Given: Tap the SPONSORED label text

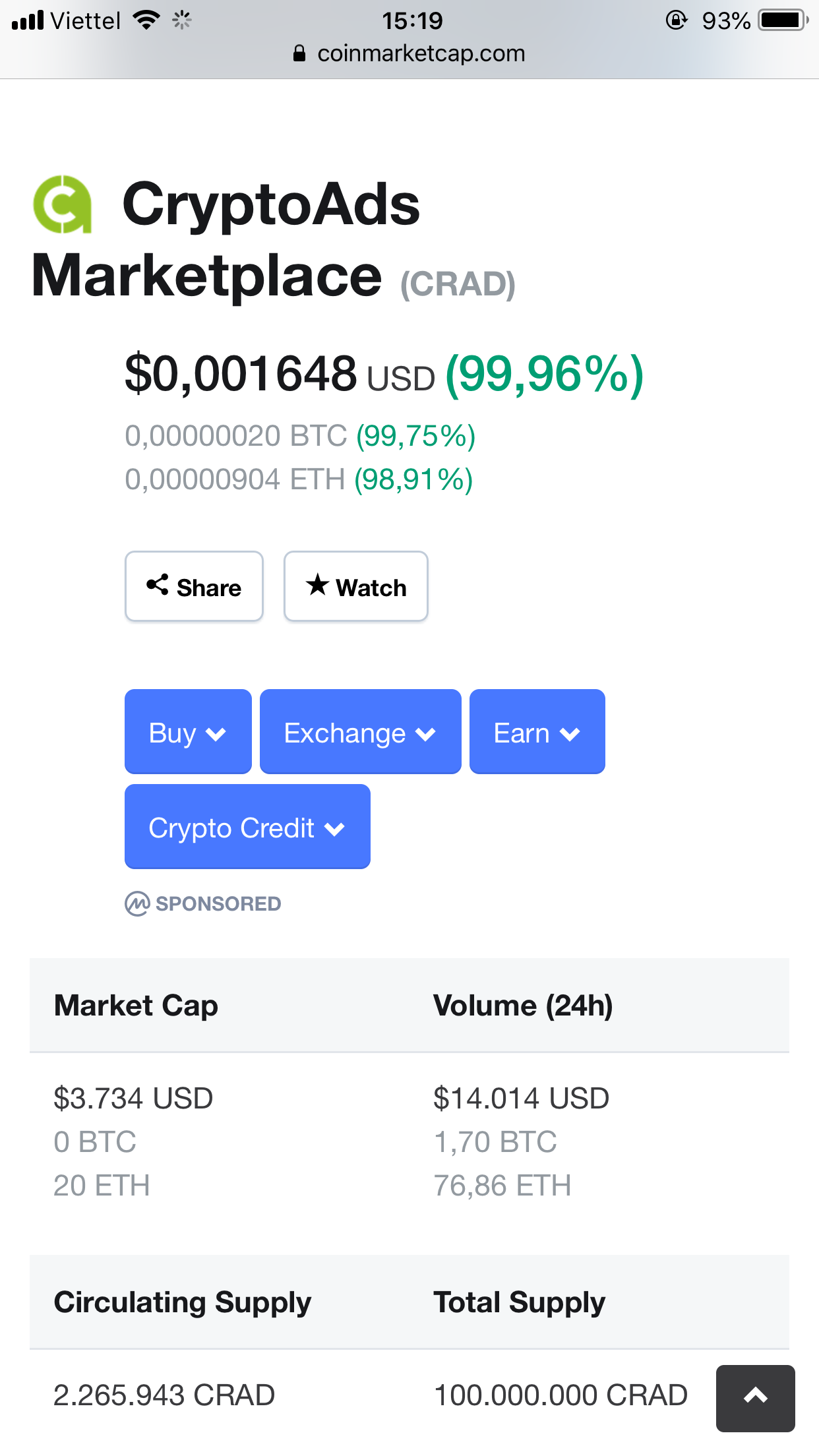Looking at the screenshot, I should pos(218,903).
